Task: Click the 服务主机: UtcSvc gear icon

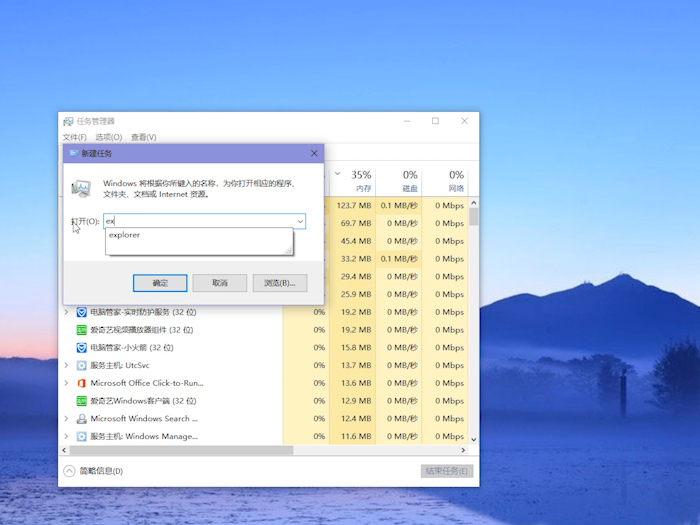Action: point(82,366)
